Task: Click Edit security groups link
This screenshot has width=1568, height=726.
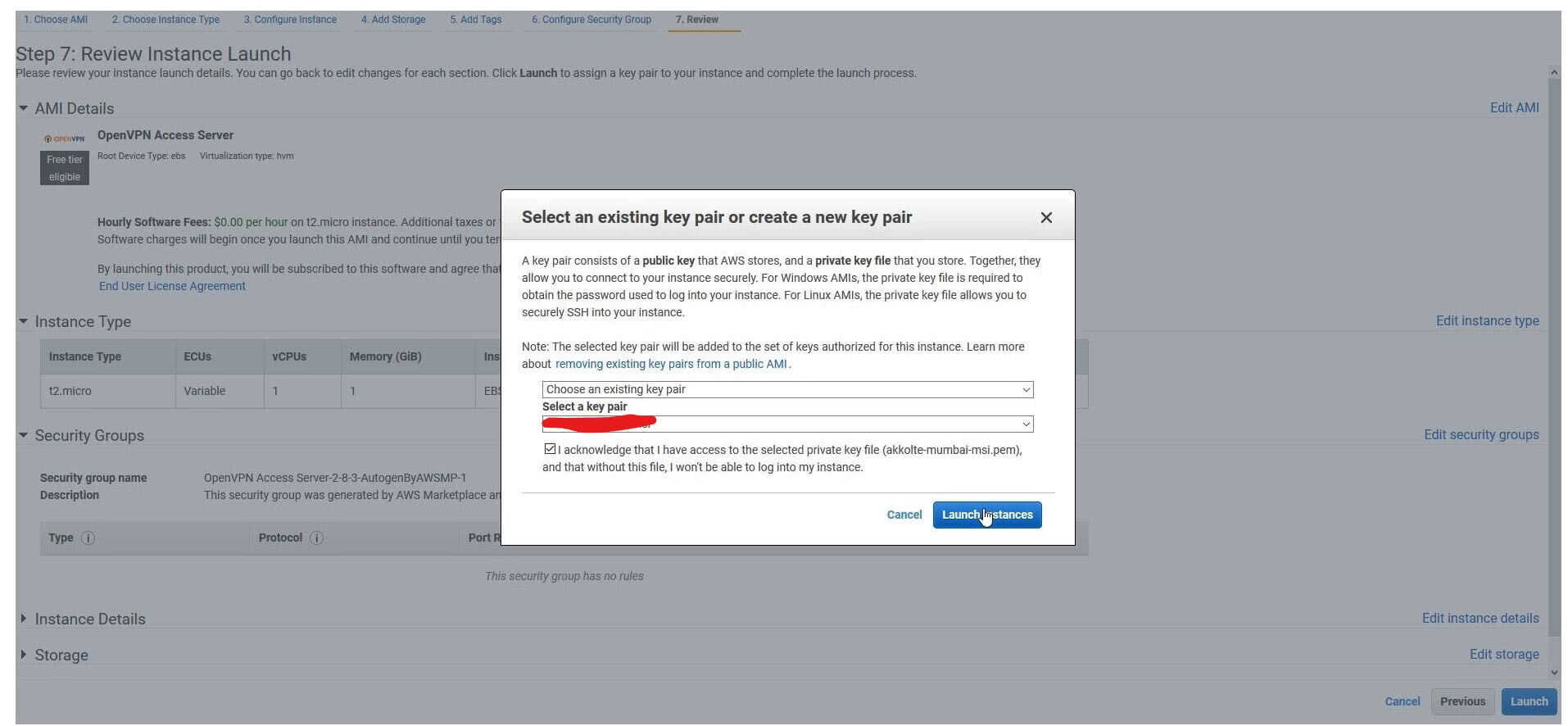Action: coord(1481,435)
